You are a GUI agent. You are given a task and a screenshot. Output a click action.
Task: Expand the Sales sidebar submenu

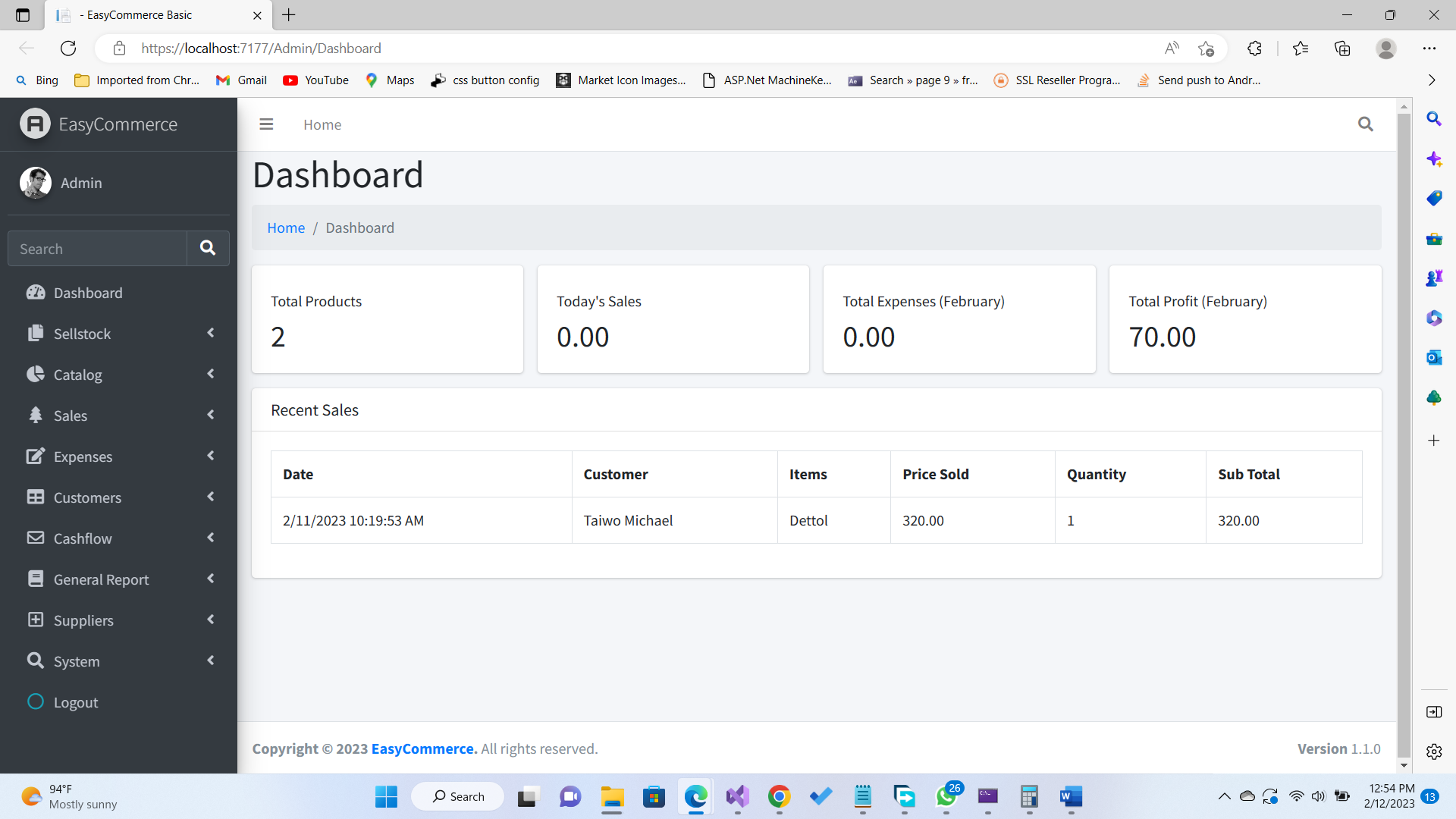pos(71,416)
